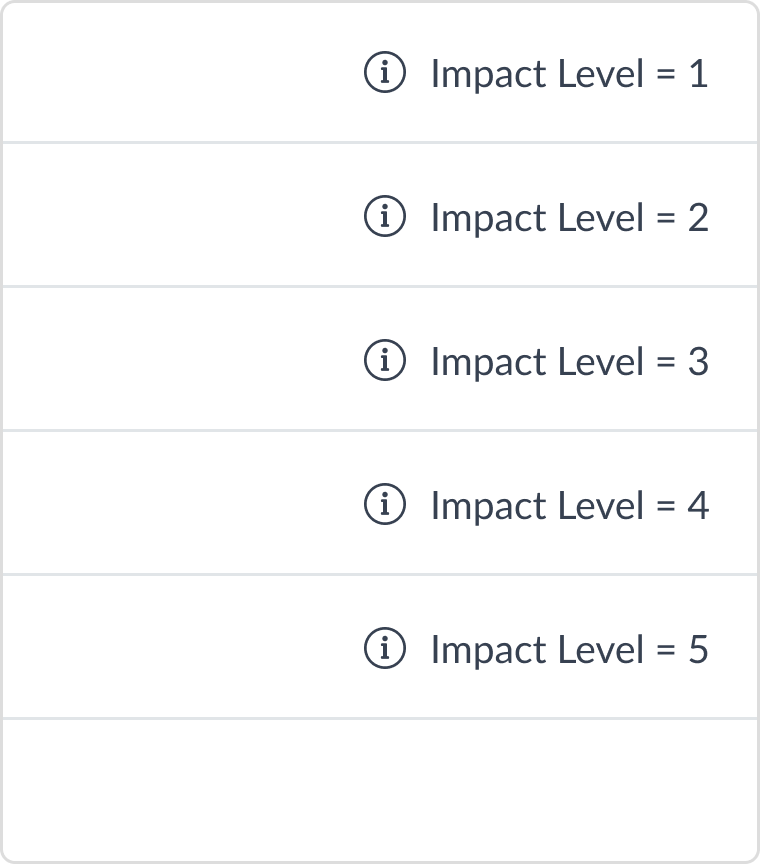760x864 pixels.
Task: Choose the Impact Level = 2 label
Action: tap(568, 218)
